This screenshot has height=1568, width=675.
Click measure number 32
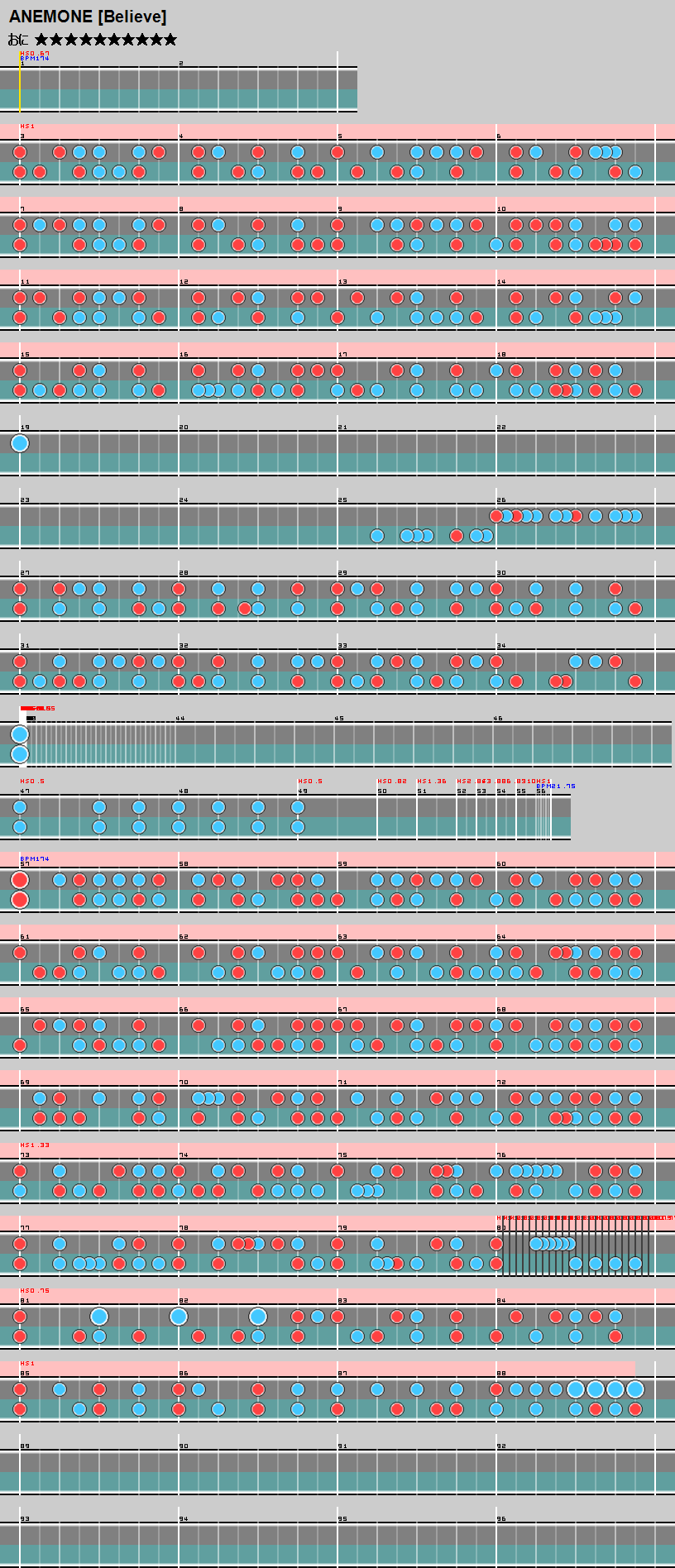point(184,646)
